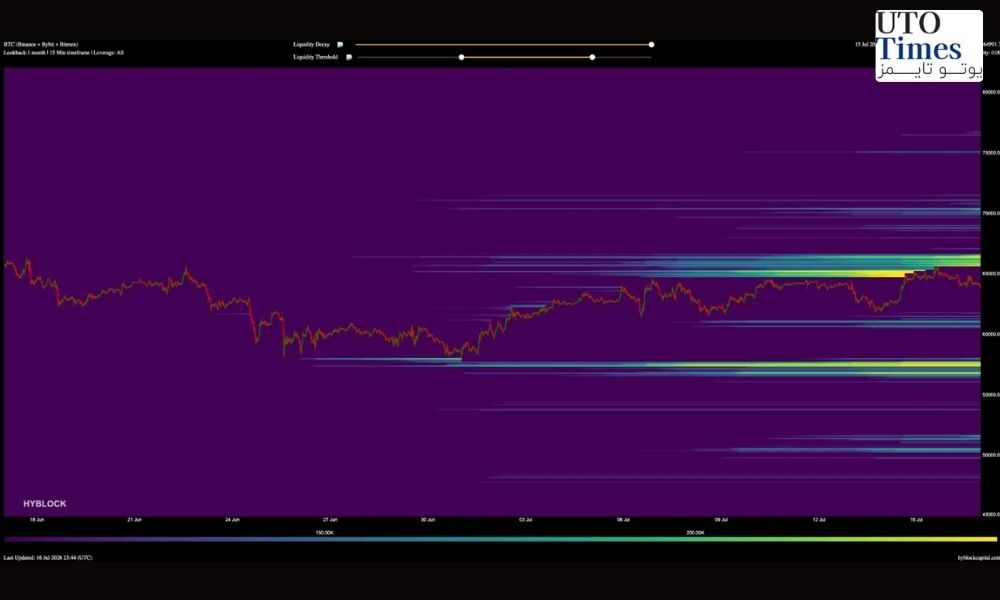Click the '21 Jun' date axis label
The image size is (1000, 600).
coord(135,520)
